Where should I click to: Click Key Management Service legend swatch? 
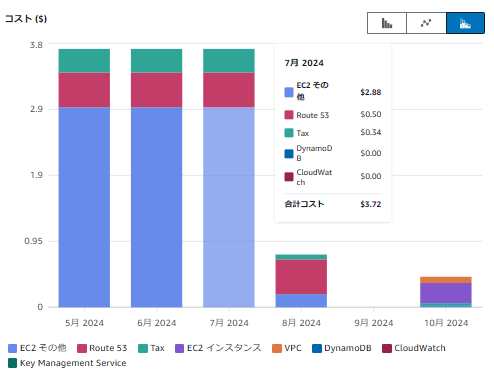click(x=12, y=363)
